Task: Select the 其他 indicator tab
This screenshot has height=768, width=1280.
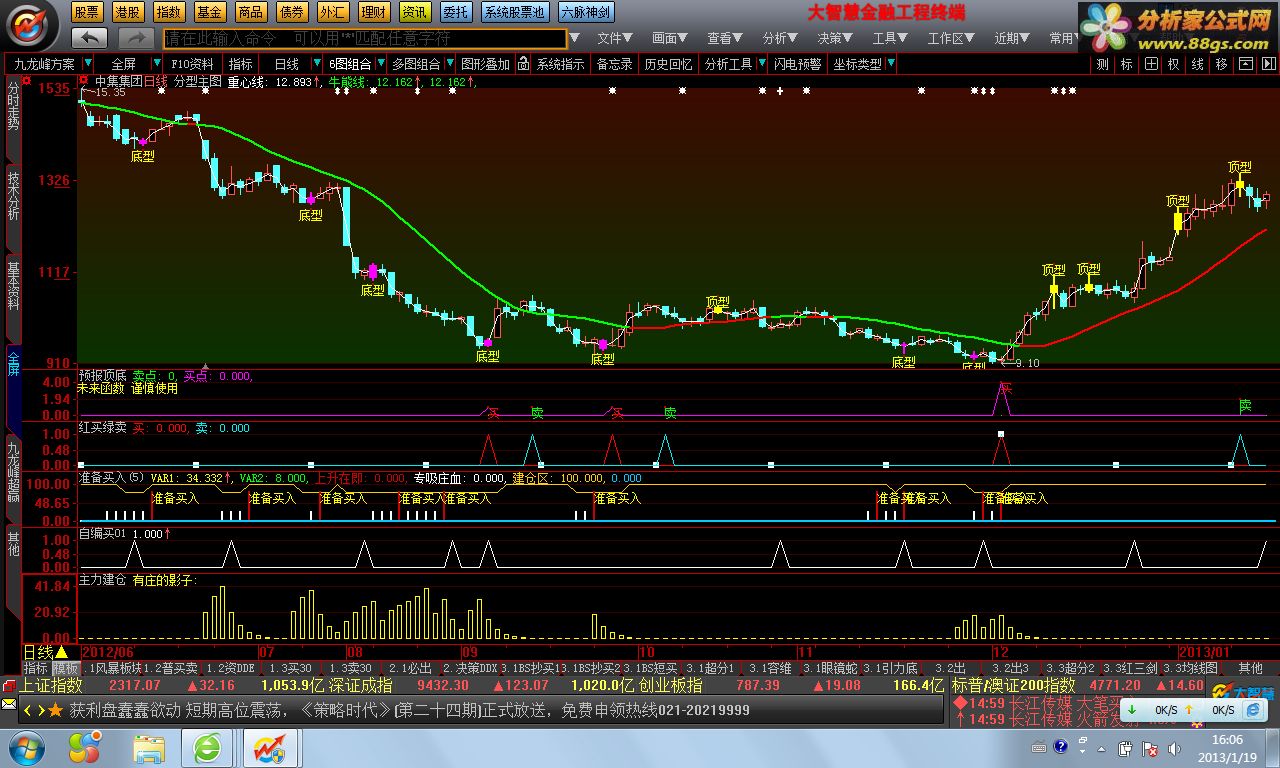Action: coord(1251,668)
